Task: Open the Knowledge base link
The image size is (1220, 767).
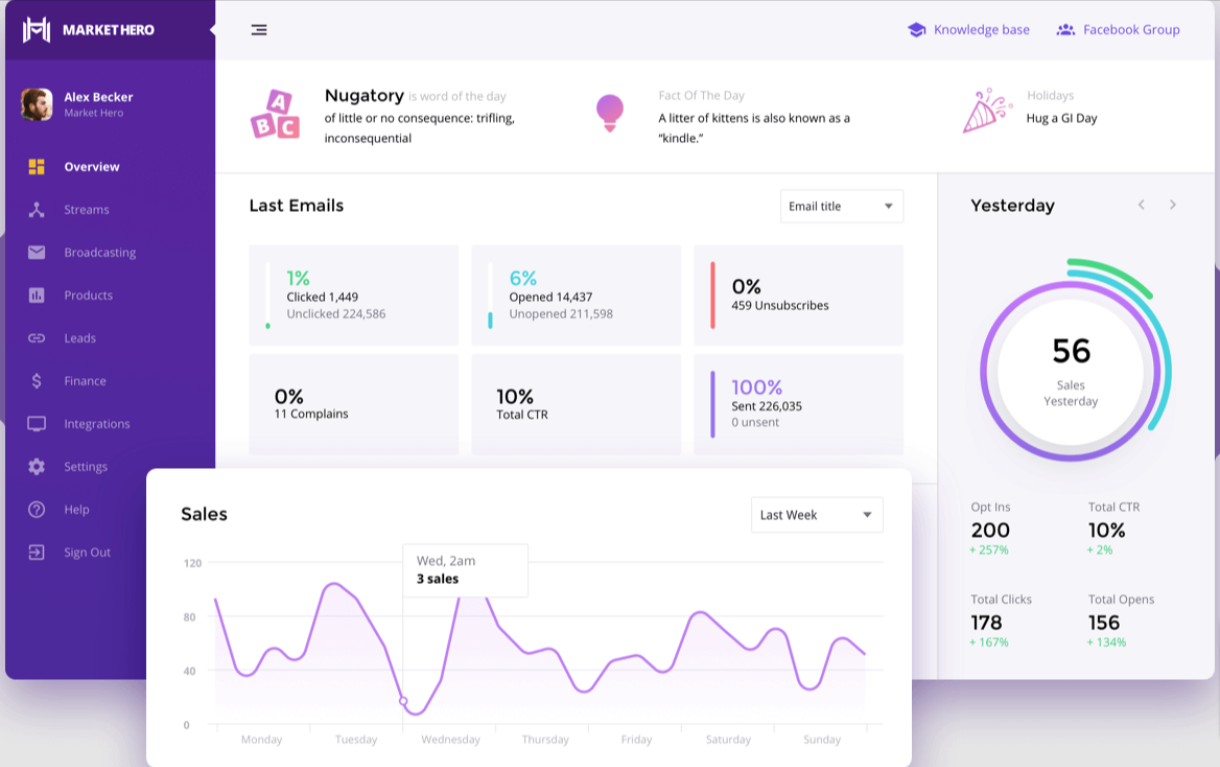Action: point(981,30)
